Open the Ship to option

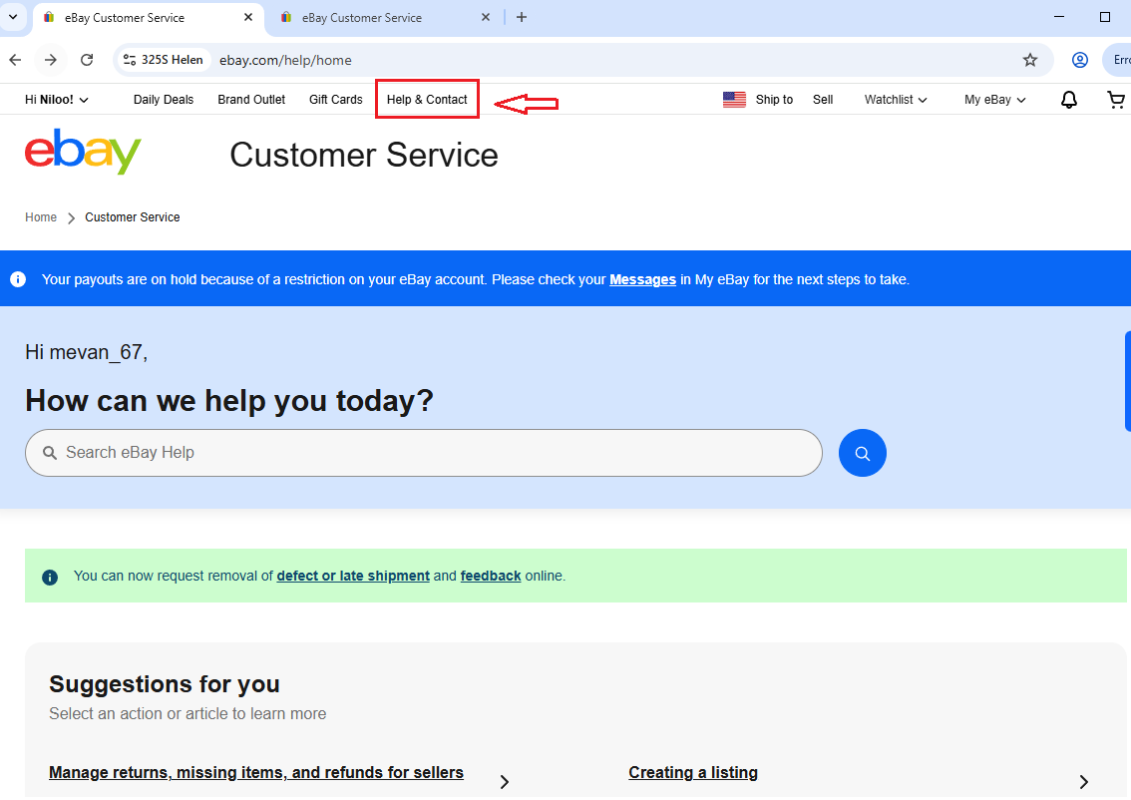pos(774,100)
